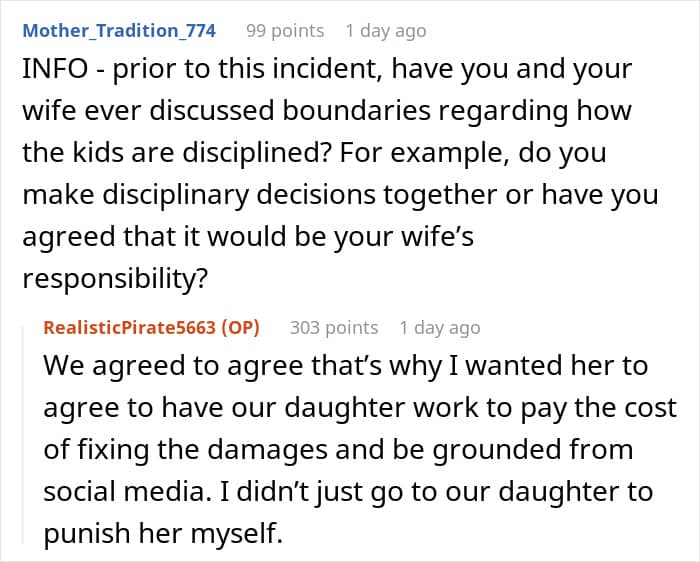Click the 'punish her myself.' line
Screen dimensions: 700x562
point(163,533)
